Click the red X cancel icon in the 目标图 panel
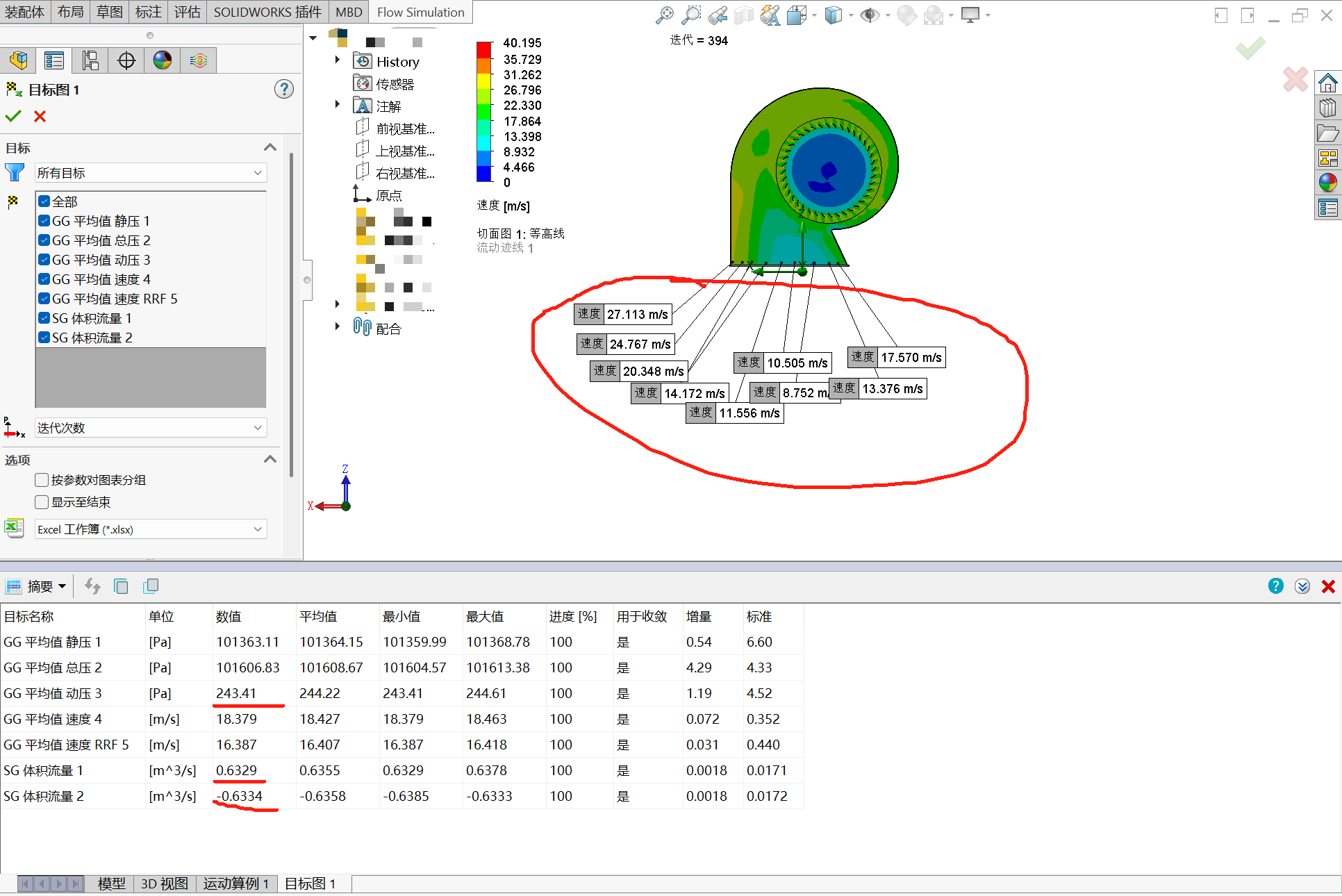Viewport: 1342px width, 896px height. tap(40, 116)
